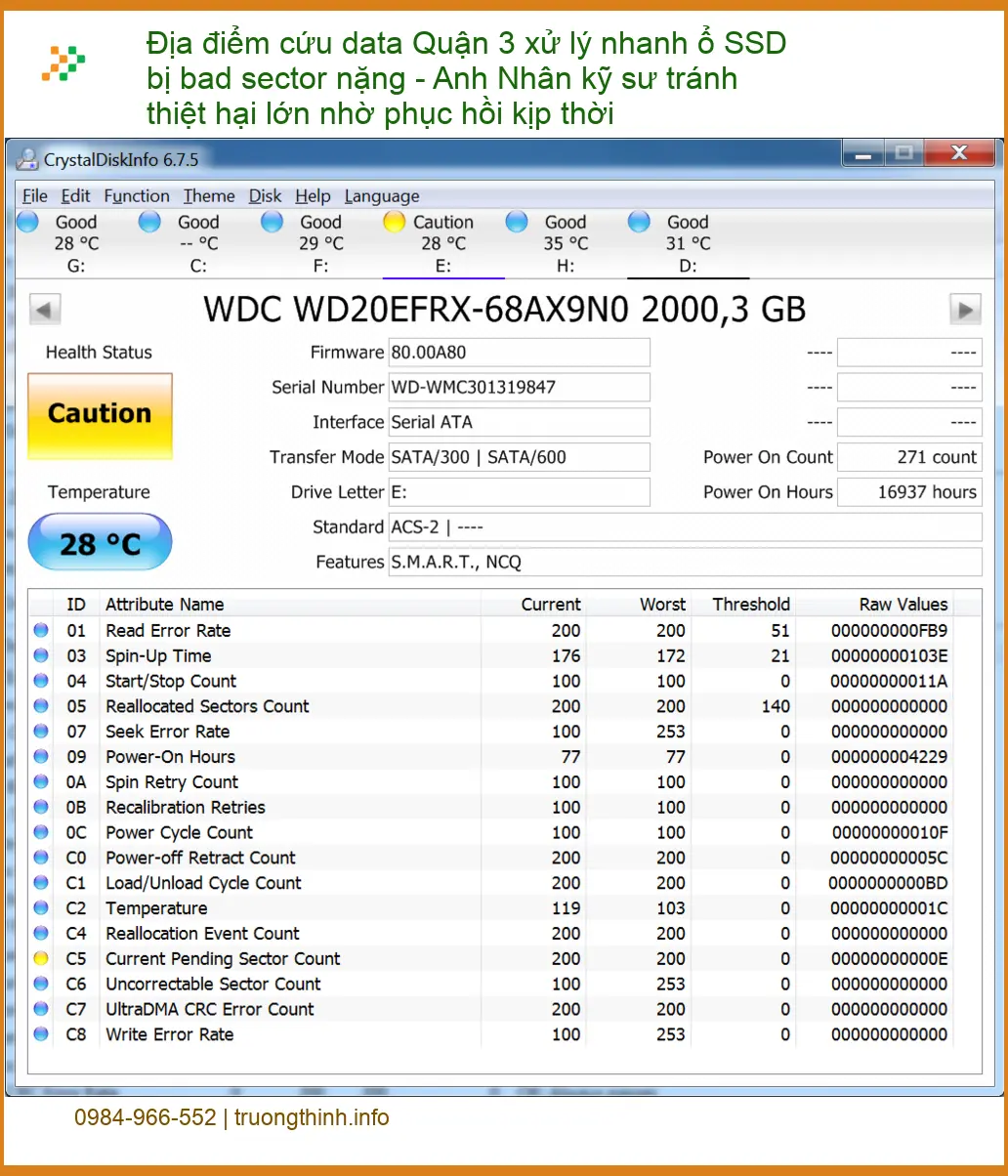The image size is (1008, 1176).
Task: Select disk H: status orb
Action: pyautogui.click(x=517, y=222)
